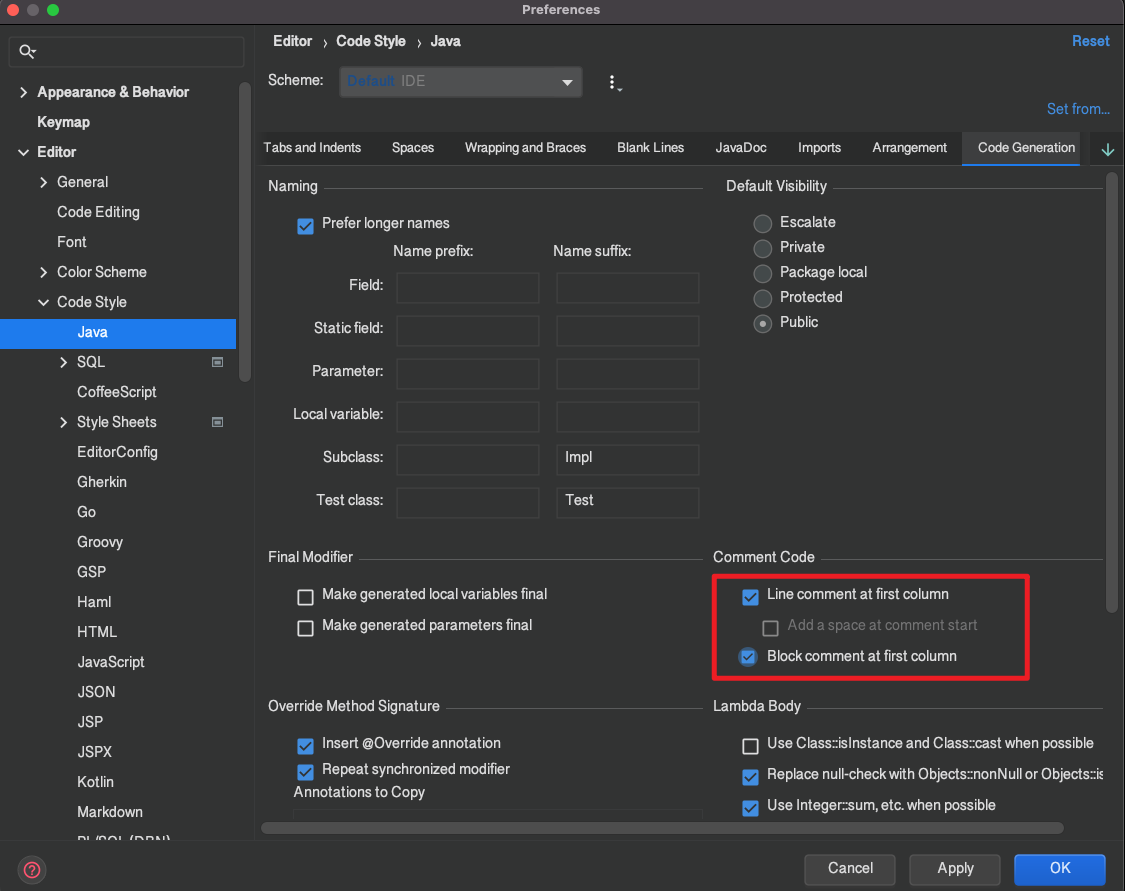
Task: Toggle Replace null-check with Objects::nonNull option
Action: point(750,777)
